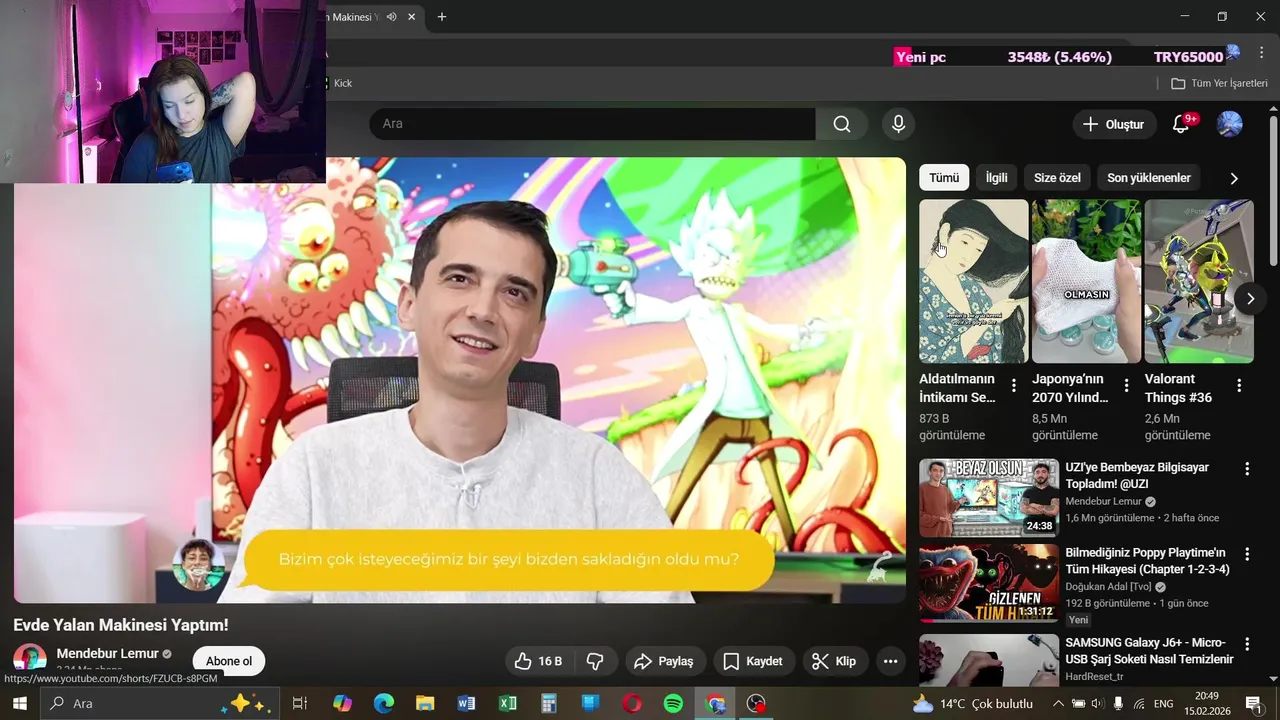
Task: Open a new browser tab
Action: click(x=442, y=17)
